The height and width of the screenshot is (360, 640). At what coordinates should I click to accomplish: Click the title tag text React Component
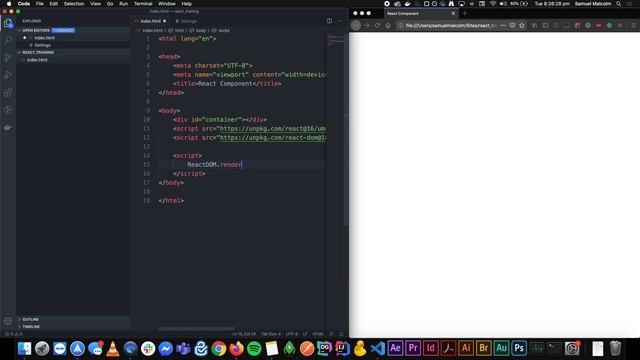pyautogui.click(x=225, y=84)
